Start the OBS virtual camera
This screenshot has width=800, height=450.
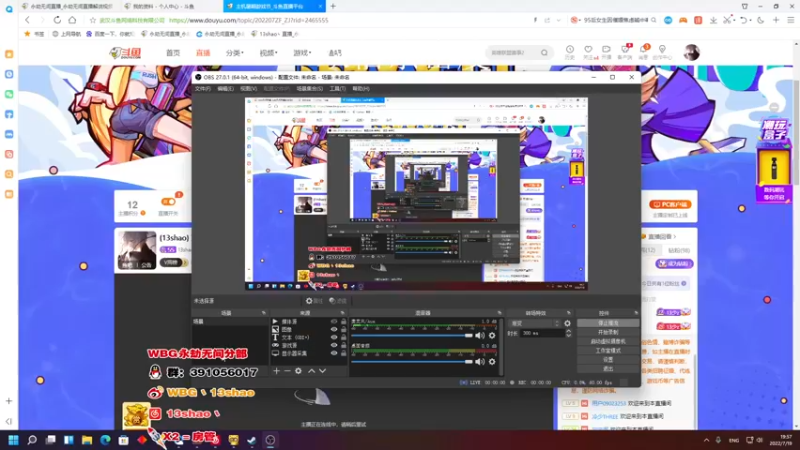pos(608,342)
